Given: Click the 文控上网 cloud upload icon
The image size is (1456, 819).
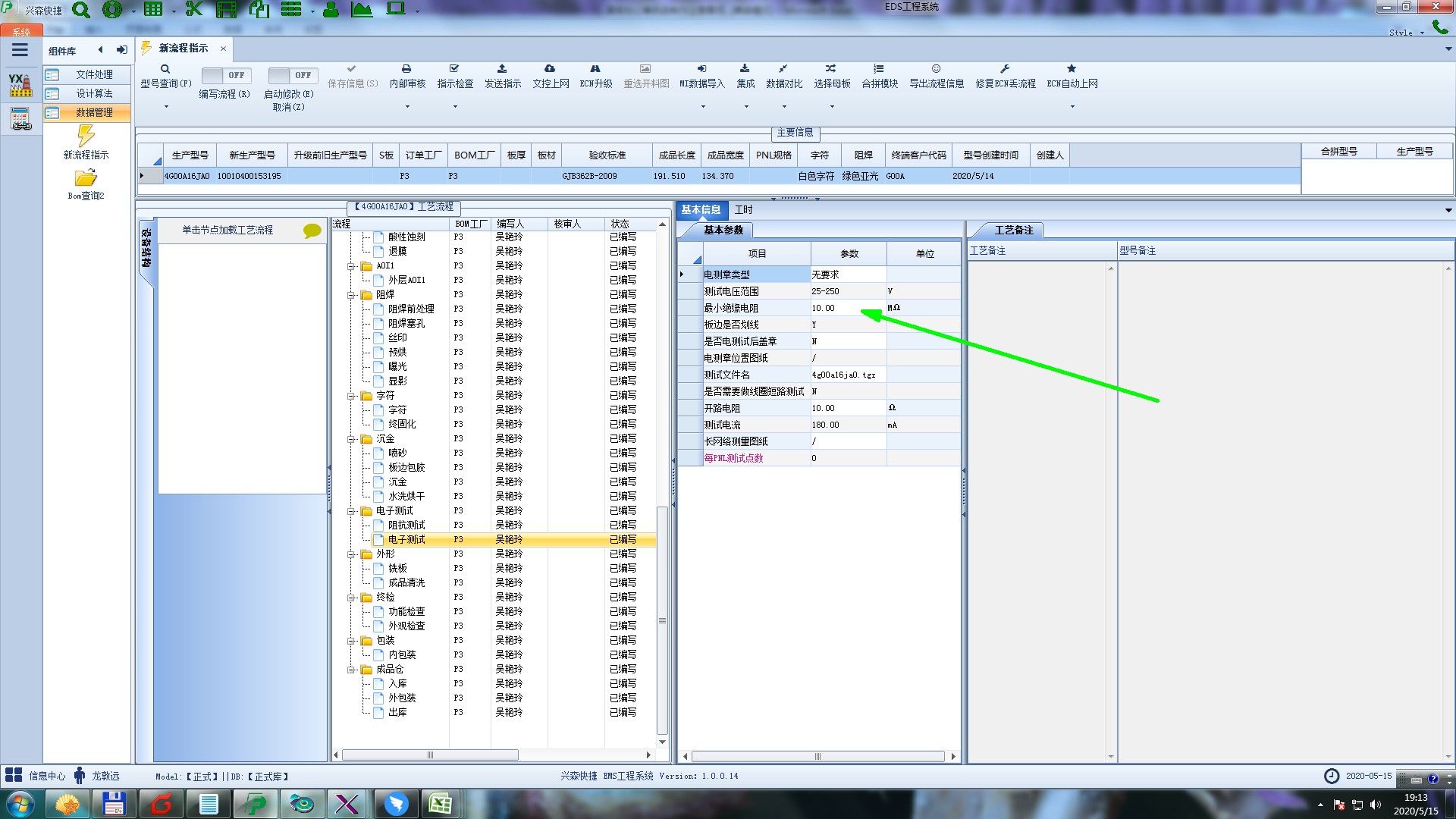Looking at the screenshot, I should [550, 69].
